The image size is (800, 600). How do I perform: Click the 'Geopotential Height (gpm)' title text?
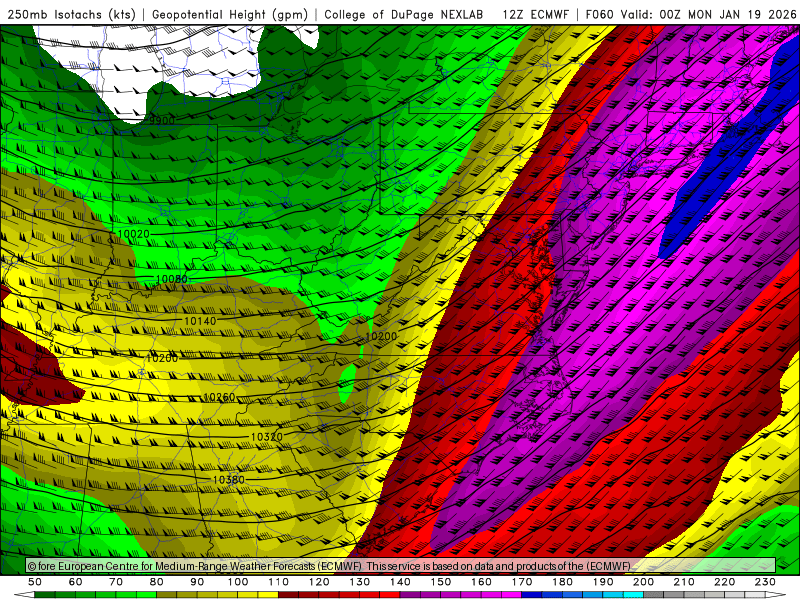pyautogui.click(x=230, y=14)
